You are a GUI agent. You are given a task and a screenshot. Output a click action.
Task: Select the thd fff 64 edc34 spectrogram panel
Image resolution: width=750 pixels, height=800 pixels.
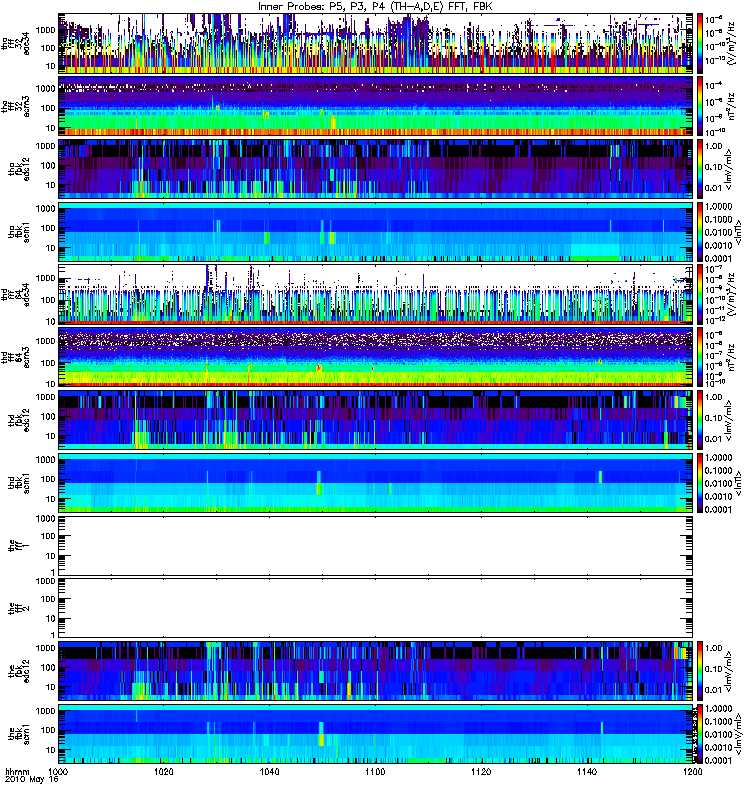378,295
